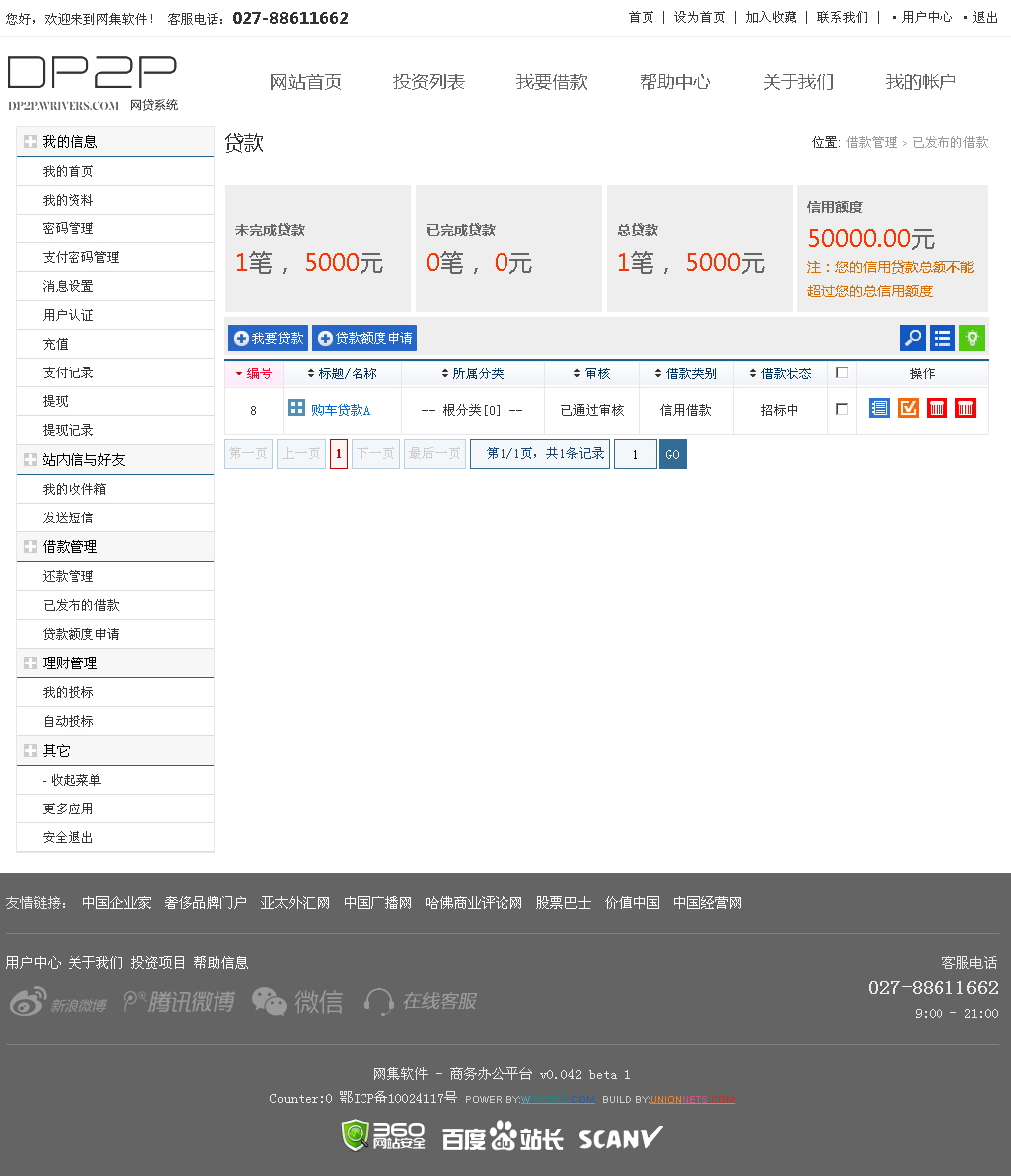Open 投资列表 in the main navigation

pyautogui.click(x=428, y=82)
